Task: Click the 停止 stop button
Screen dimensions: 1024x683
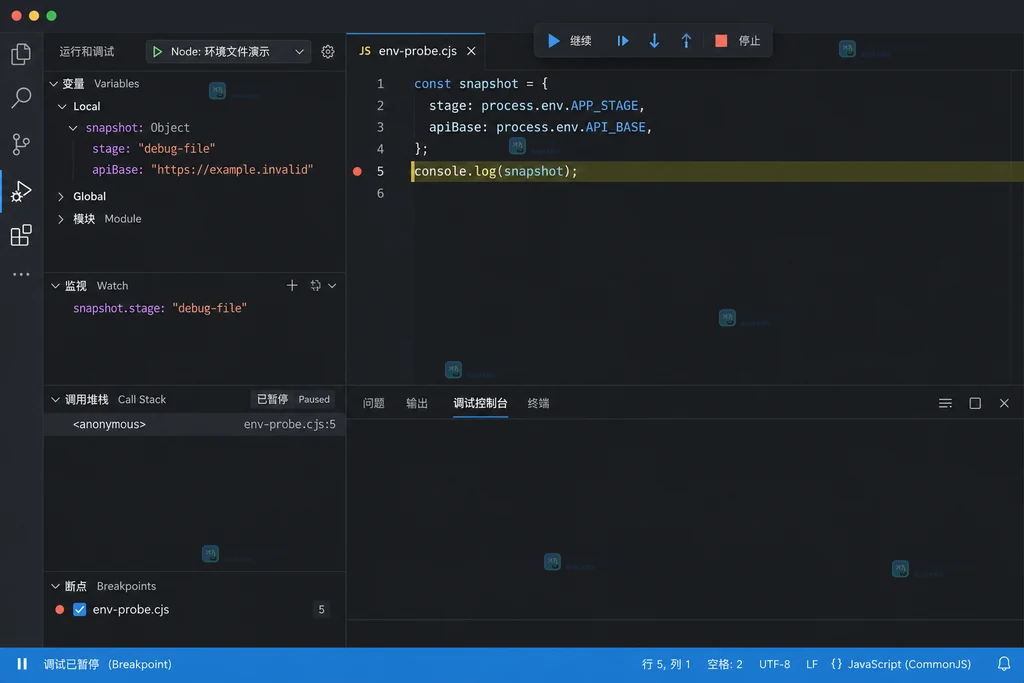Action: click(737, 41)
